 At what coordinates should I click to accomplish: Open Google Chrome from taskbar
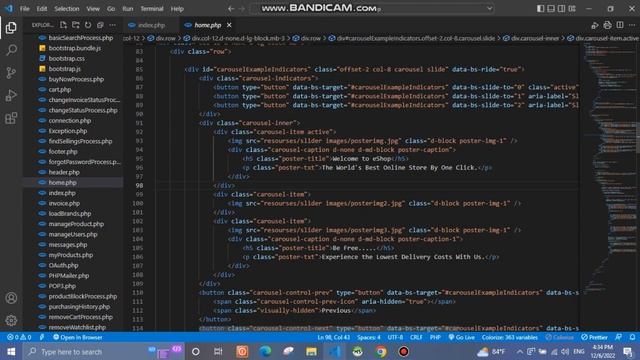click(381, 351)
